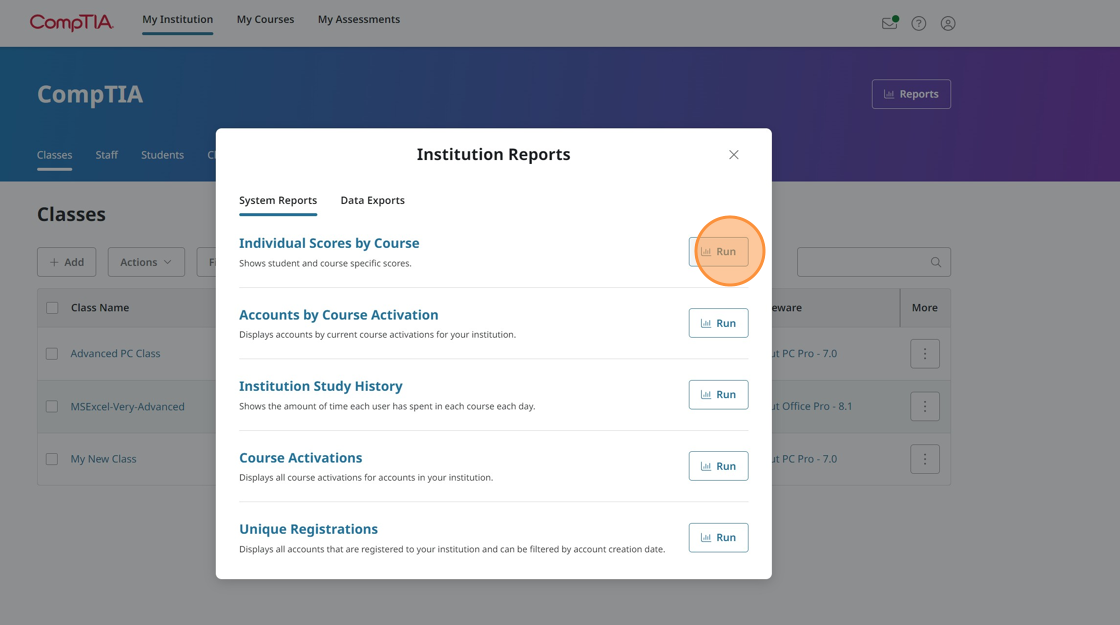Check the My New Class checkbox
1120x625 pixels.
(51, 458)
